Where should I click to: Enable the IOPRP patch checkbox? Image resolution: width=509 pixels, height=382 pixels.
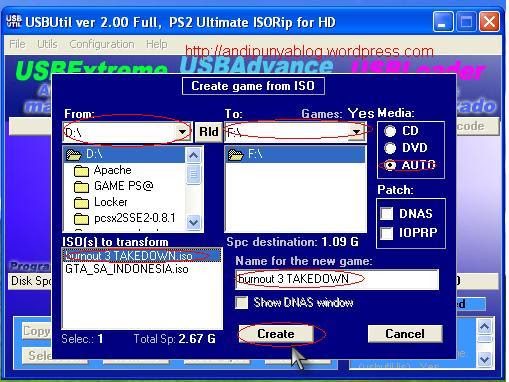pos(387,233)
